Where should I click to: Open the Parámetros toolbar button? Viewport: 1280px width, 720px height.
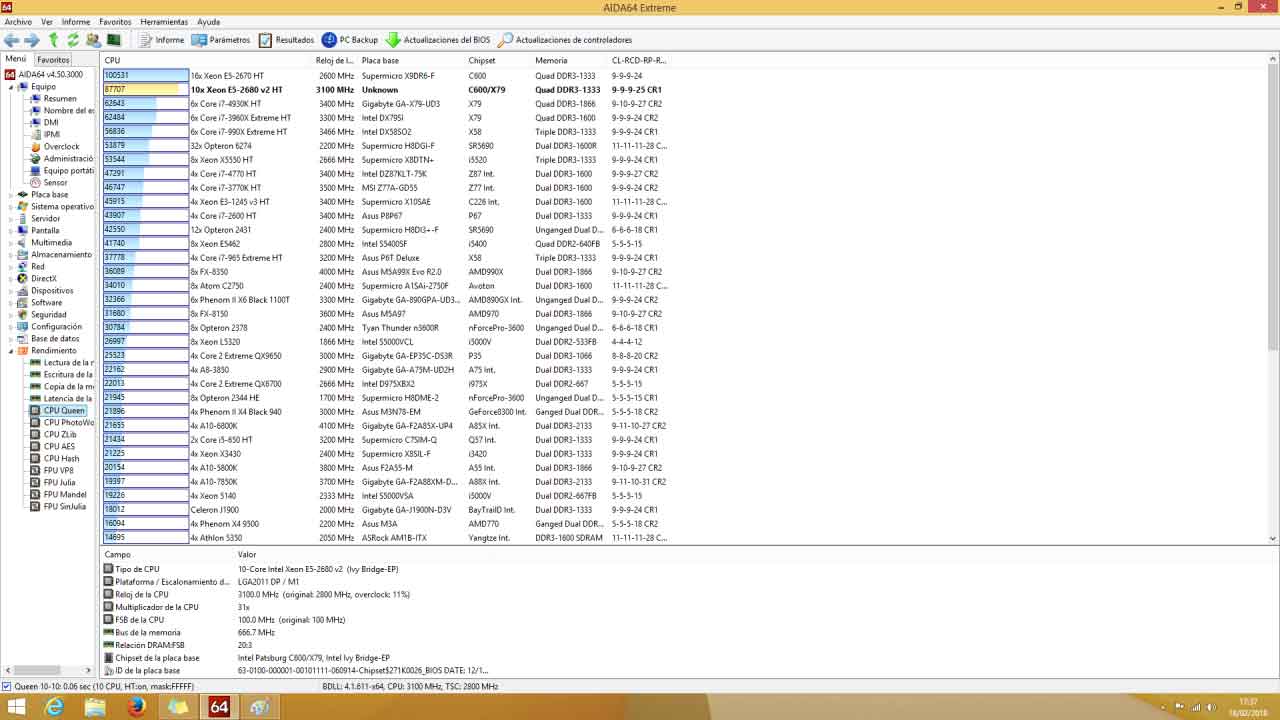tap(221, 40)
